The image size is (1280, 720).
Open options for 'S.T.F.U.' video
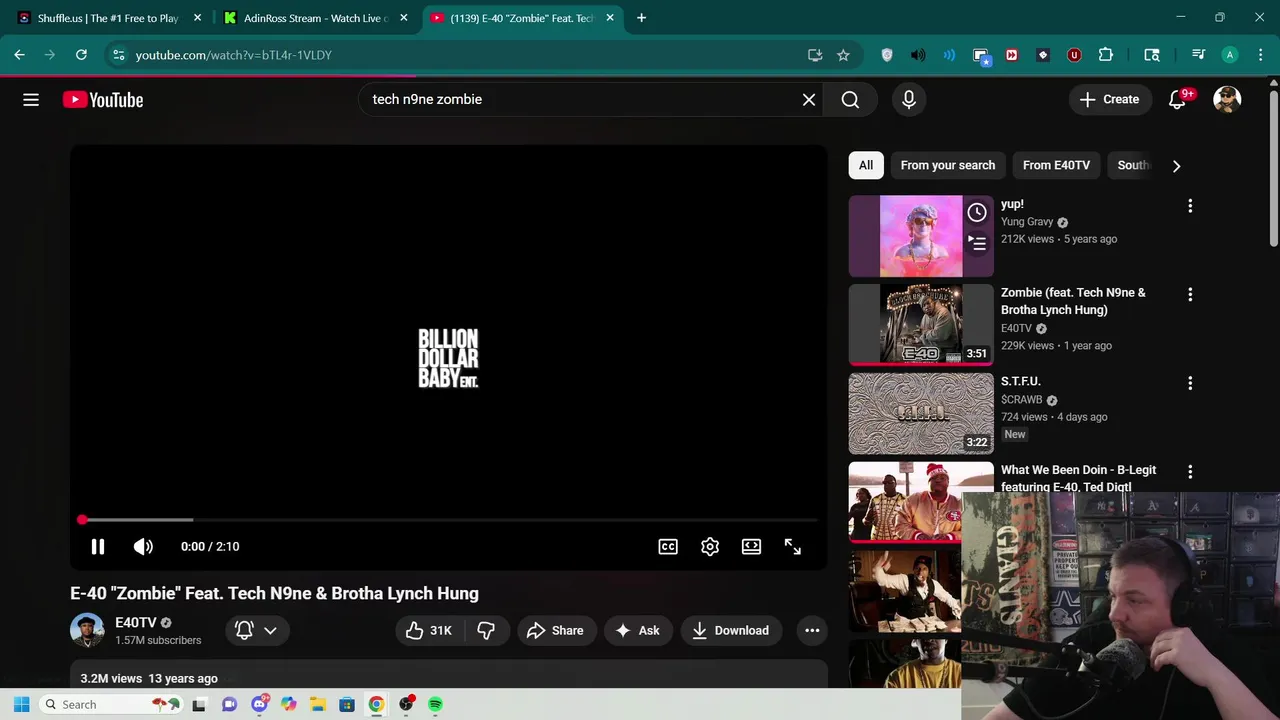coord(1190,383)
